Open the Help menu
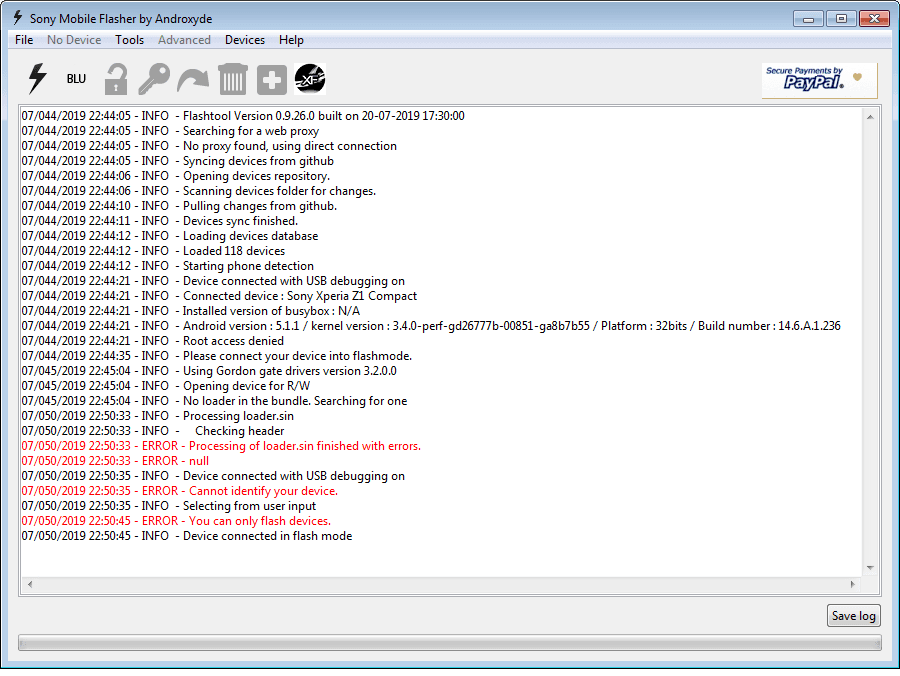This screenshot has height=676, width=900. (x=292, y=40)
